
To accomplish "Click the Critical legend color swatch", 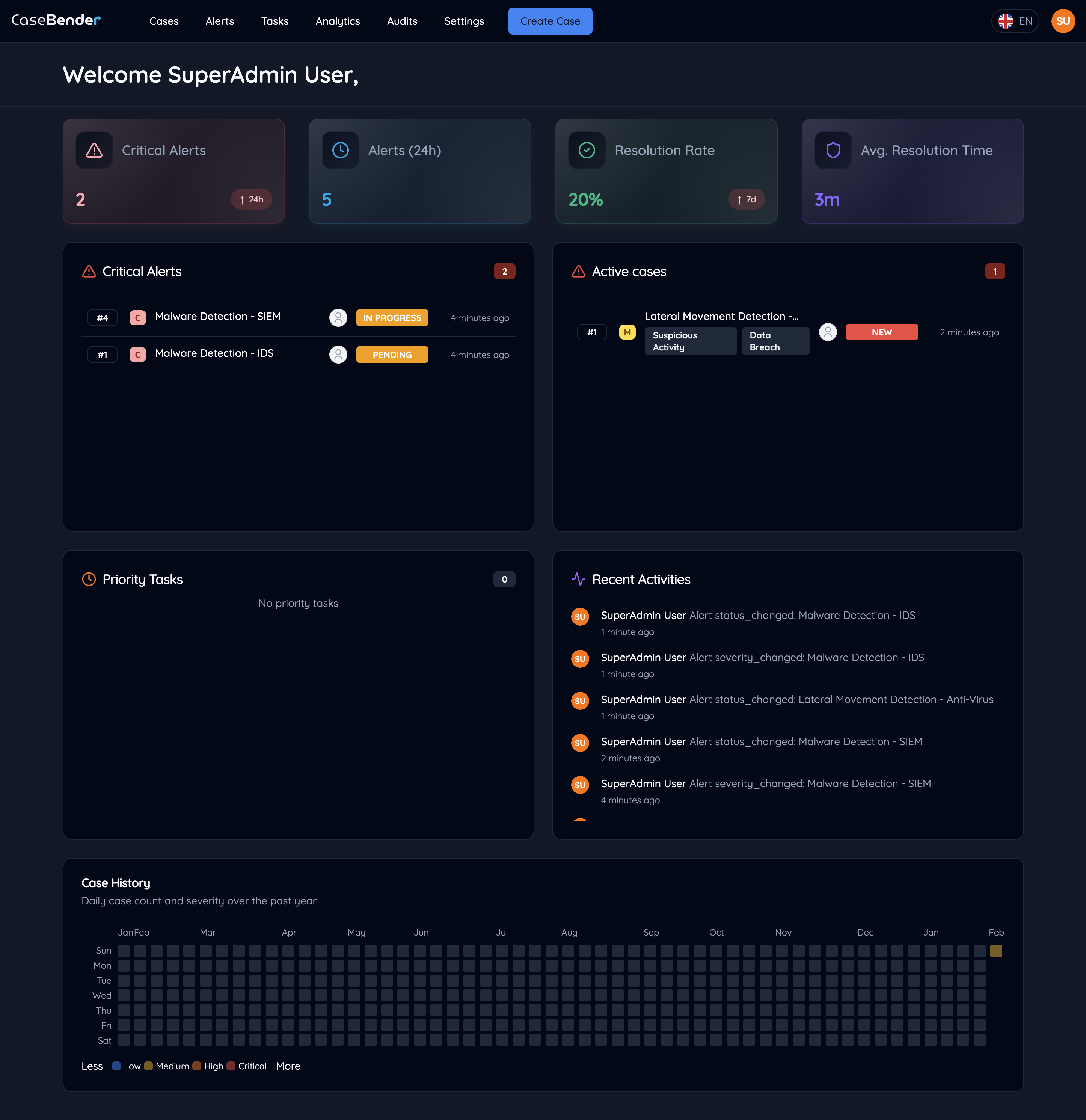I will (231, 1066).
